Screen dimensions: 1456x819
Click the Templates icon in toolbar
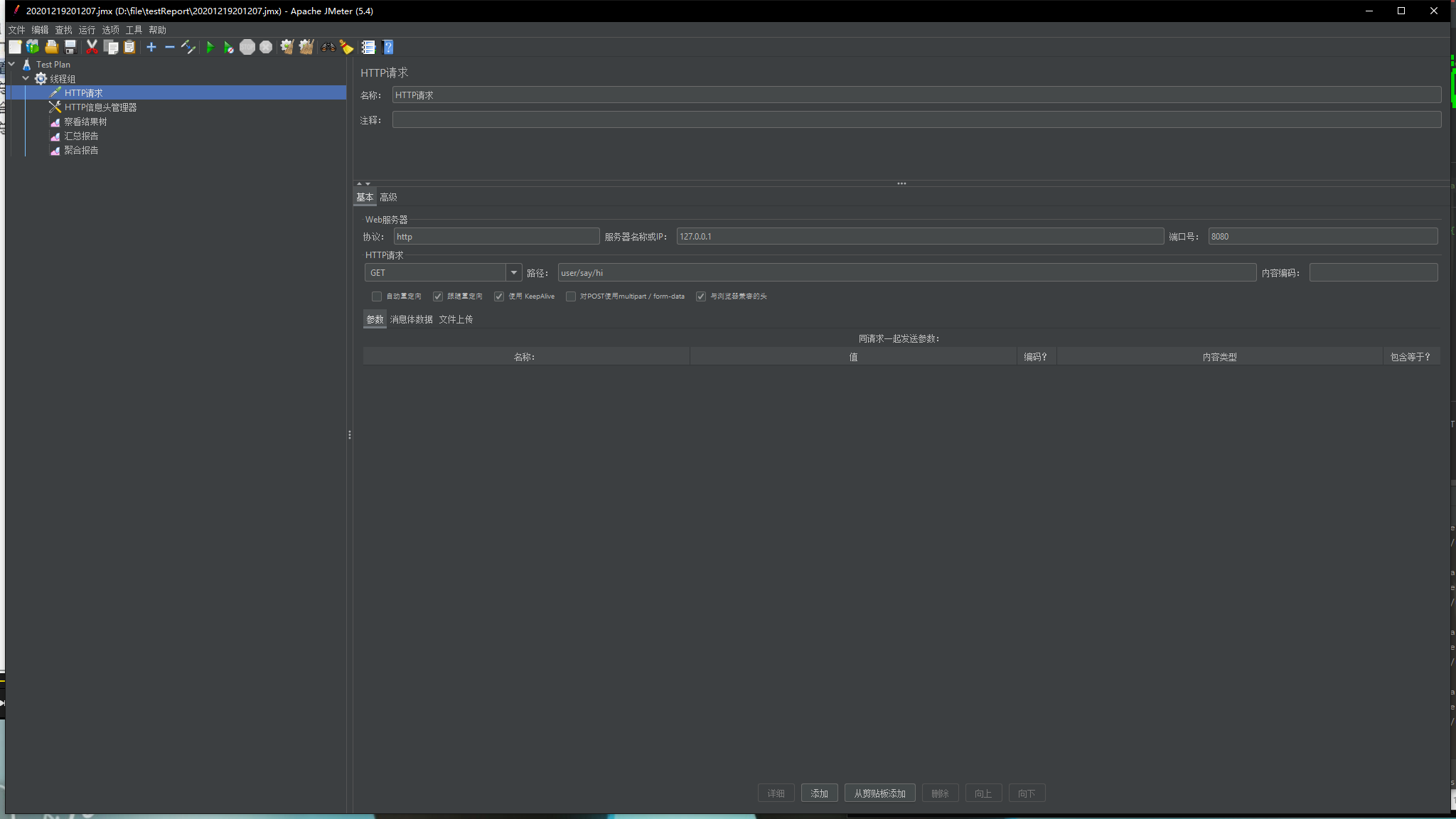point(33,48)
